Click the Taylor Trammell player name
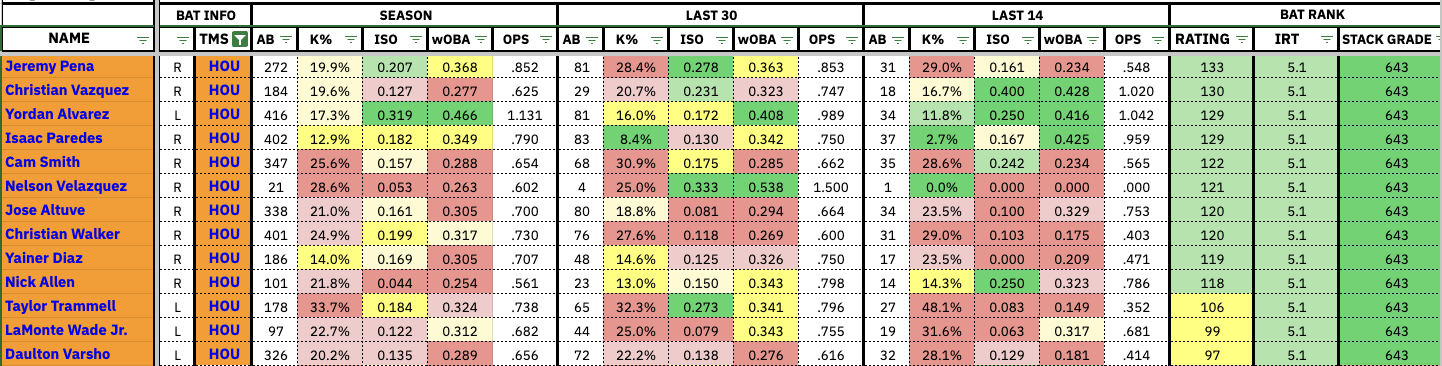Viewport: 1442px width, 366px height. pos(61,306)
